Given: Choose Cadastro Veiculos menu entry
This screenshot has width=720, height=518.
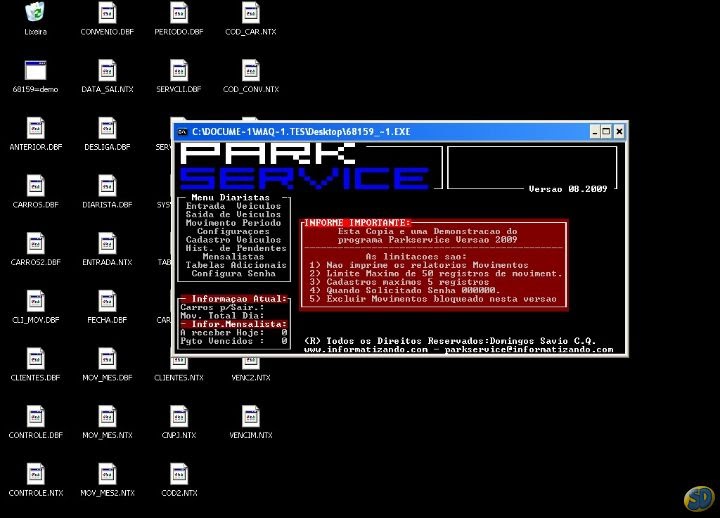Looking at the screenshot, I should [x=233, y=240].
